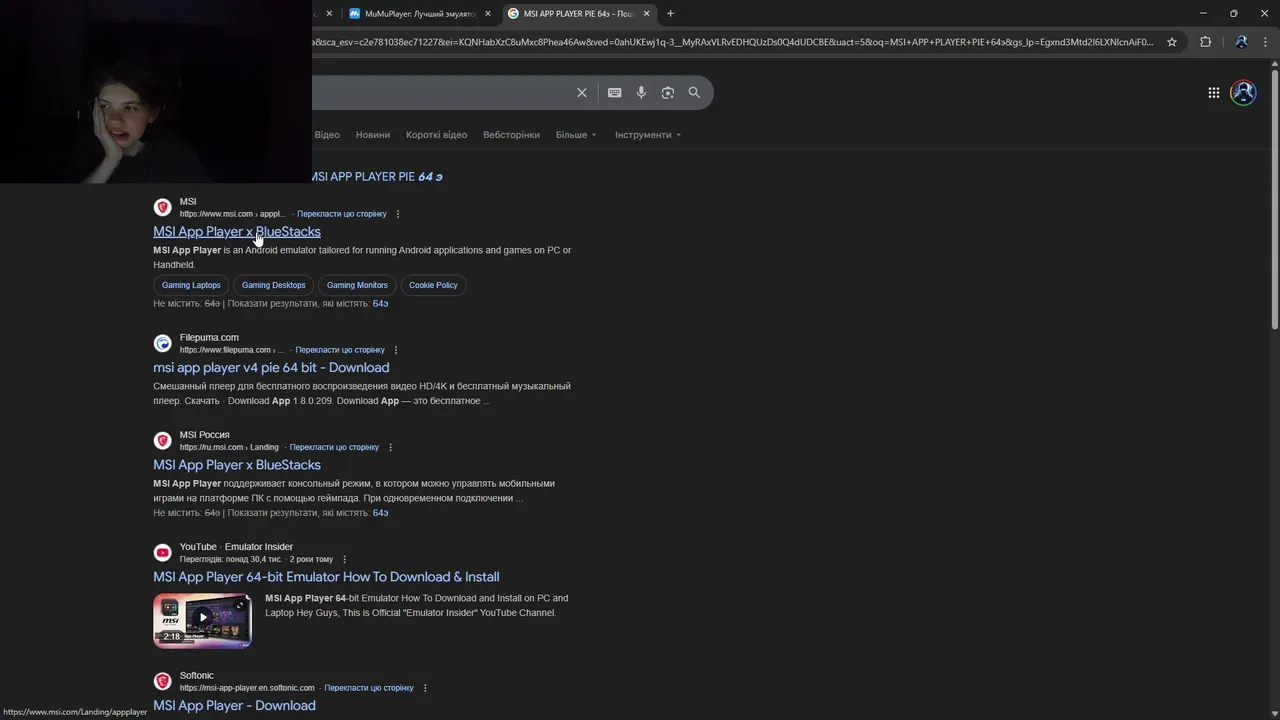Expand the Інструменти dropdown

pos(648,135)
